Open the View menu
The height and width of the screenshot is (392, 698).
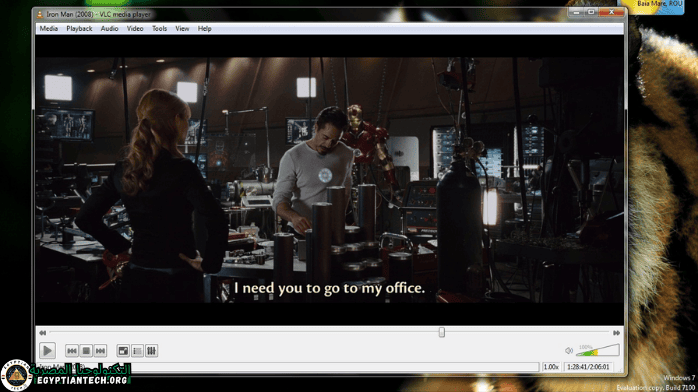pyautogui.click(x=182, y=28)
